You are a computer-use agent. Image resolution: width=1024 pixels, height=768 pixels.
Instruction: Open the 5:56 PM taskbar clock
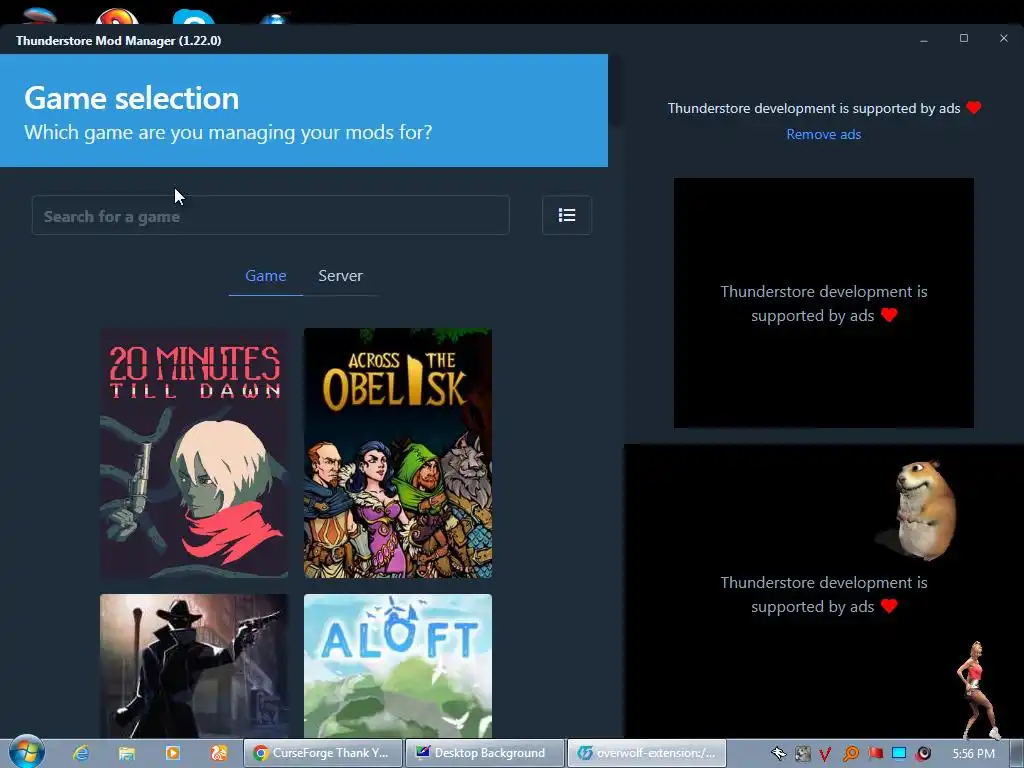pyautogui.click(x=973, y=754)
